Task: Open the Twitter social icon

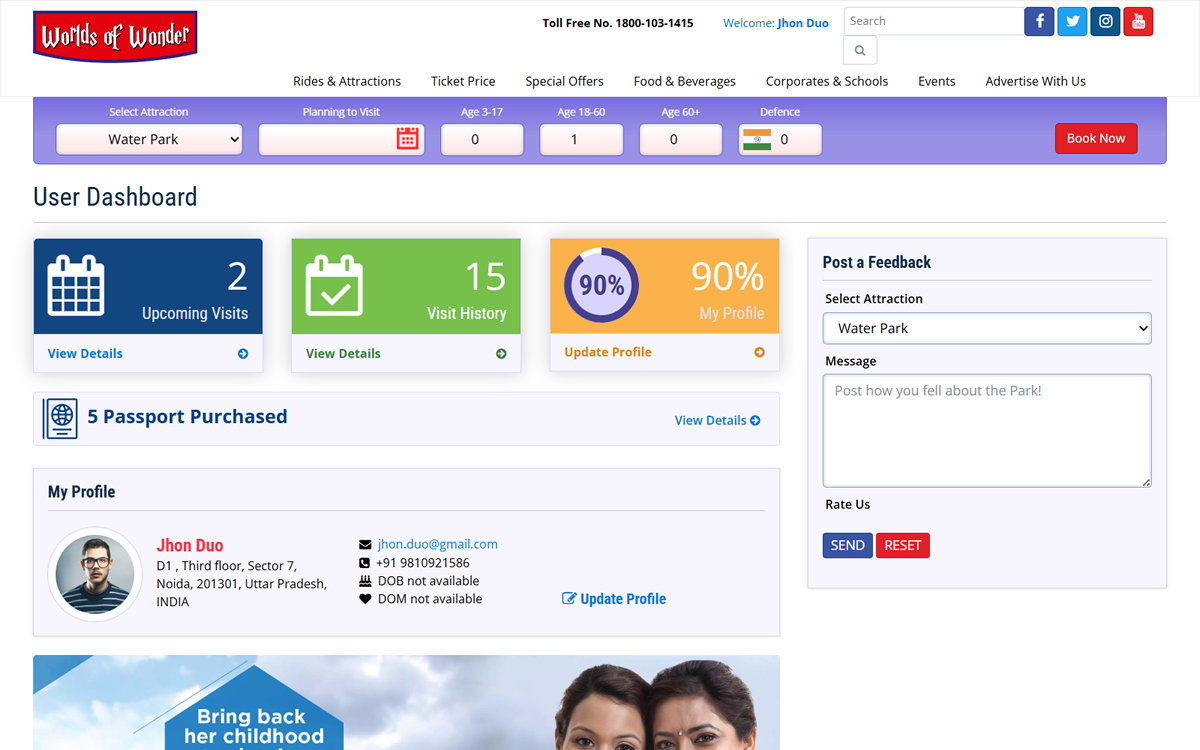Action: pyautogui.click(x=1072, y=21)
